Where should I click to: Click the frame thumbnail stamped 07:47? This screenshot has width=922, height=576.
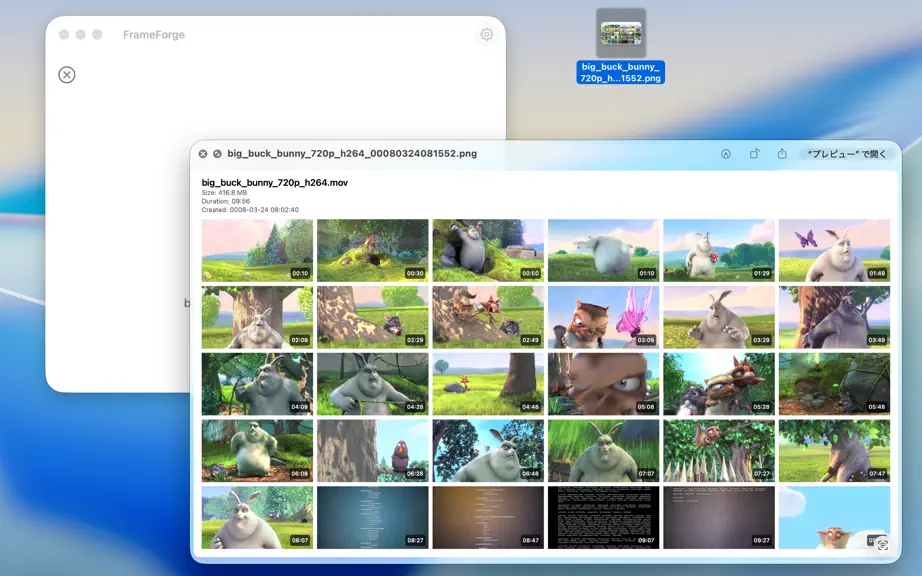point(834,451)
